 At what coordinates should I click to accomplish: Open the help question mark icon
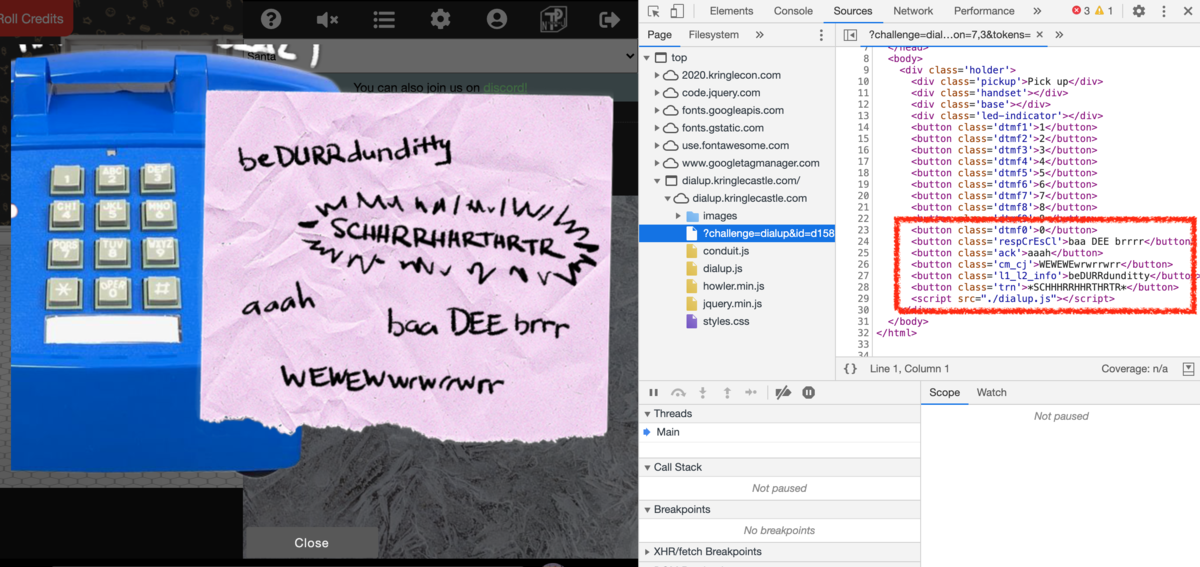point(270,19)
